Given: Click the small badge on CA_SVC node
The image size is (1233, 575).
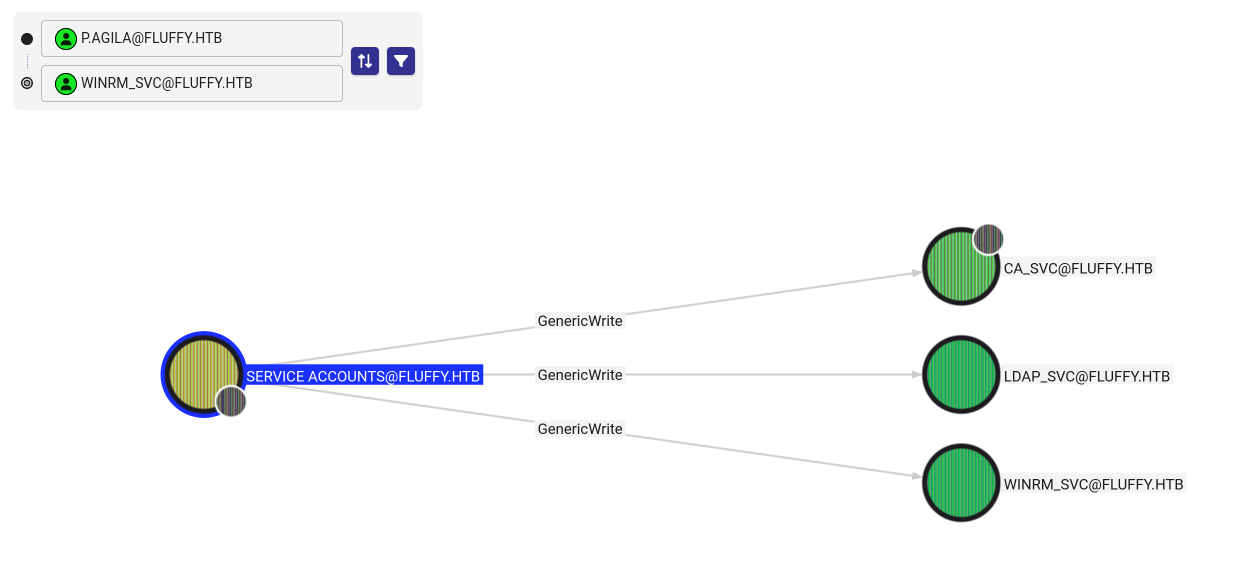Looking at the screenshot, I should coord(988,239).
